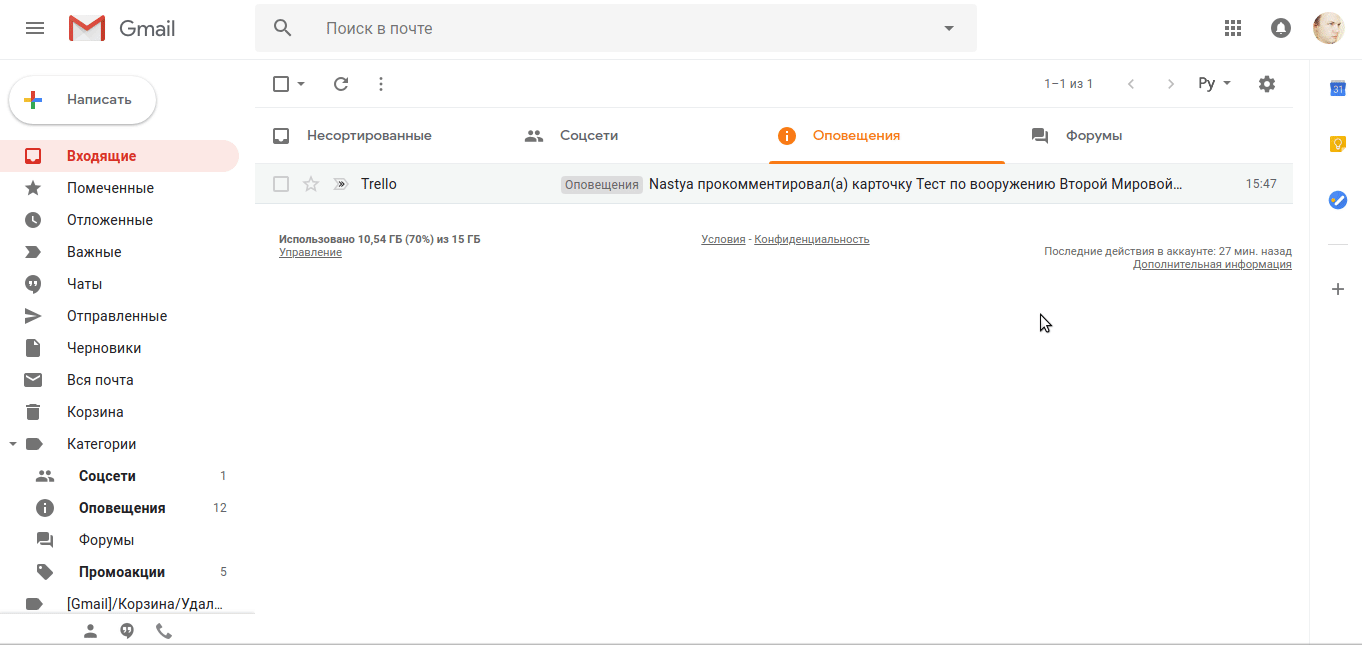Open the Ру input language dropdown
The width and height of the screenshot is (1362, 645).
point(1213,84)
